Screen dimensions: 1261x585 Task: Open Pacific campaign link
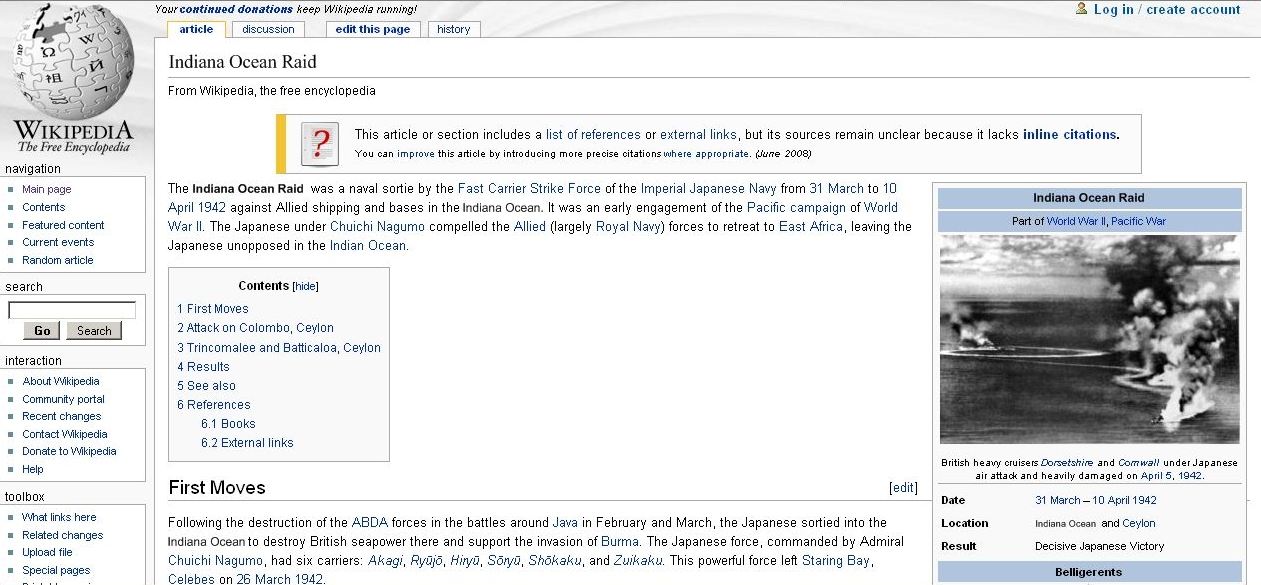pyautogui.click(x=796, y=208)
